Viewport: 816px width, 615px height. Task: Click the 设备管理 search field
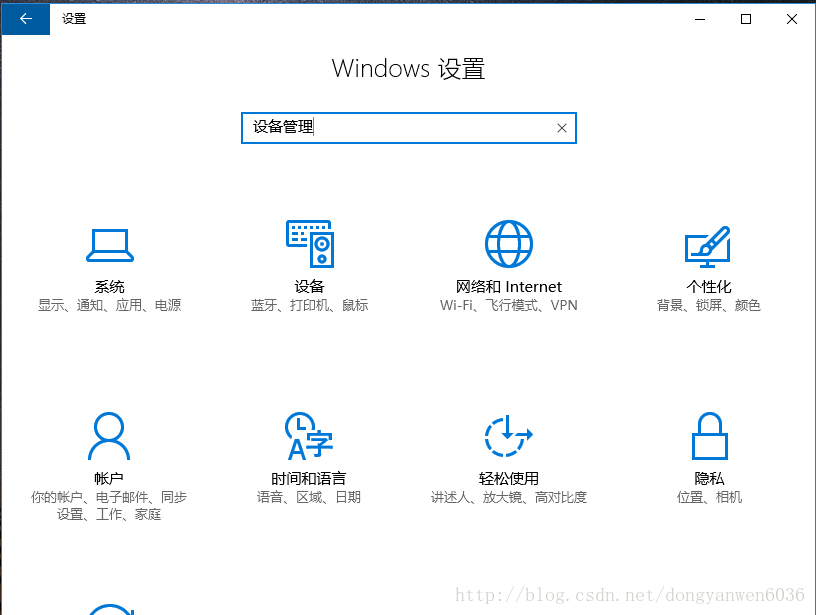(x=409, y=128)
